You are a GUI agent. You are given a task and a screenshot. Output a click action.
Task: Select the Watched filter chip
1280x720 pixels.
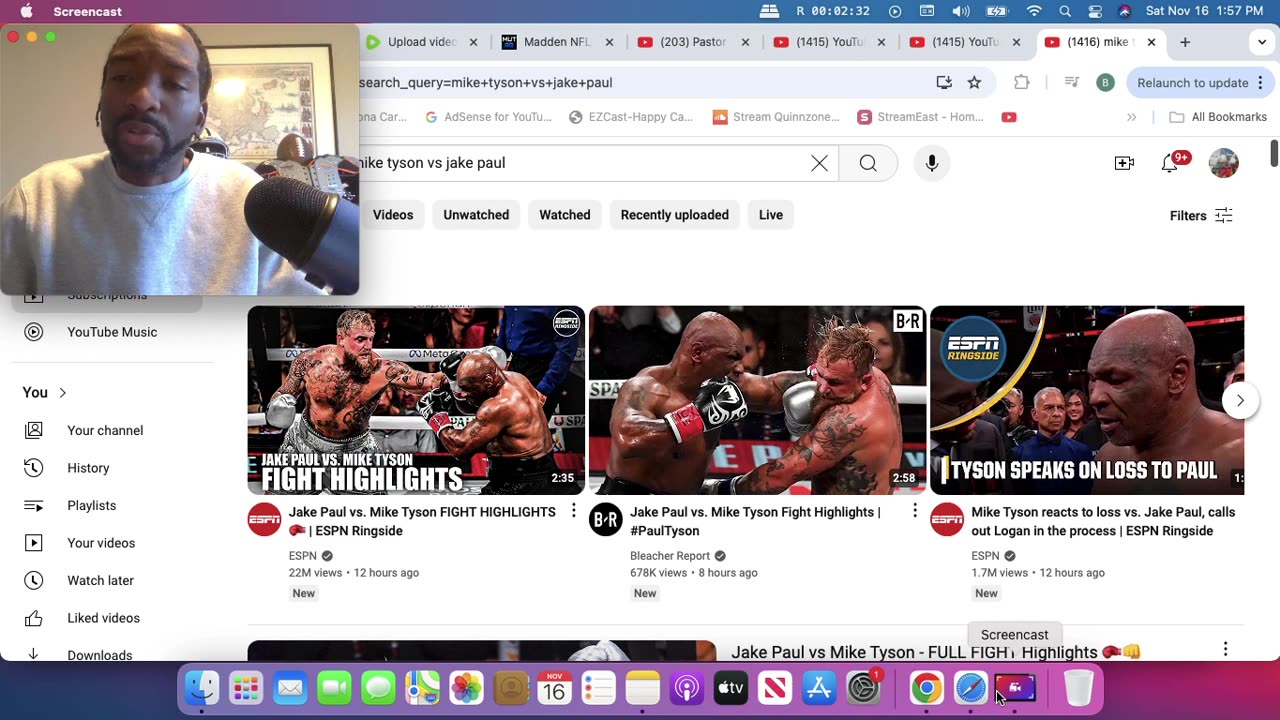coord(565,215)
